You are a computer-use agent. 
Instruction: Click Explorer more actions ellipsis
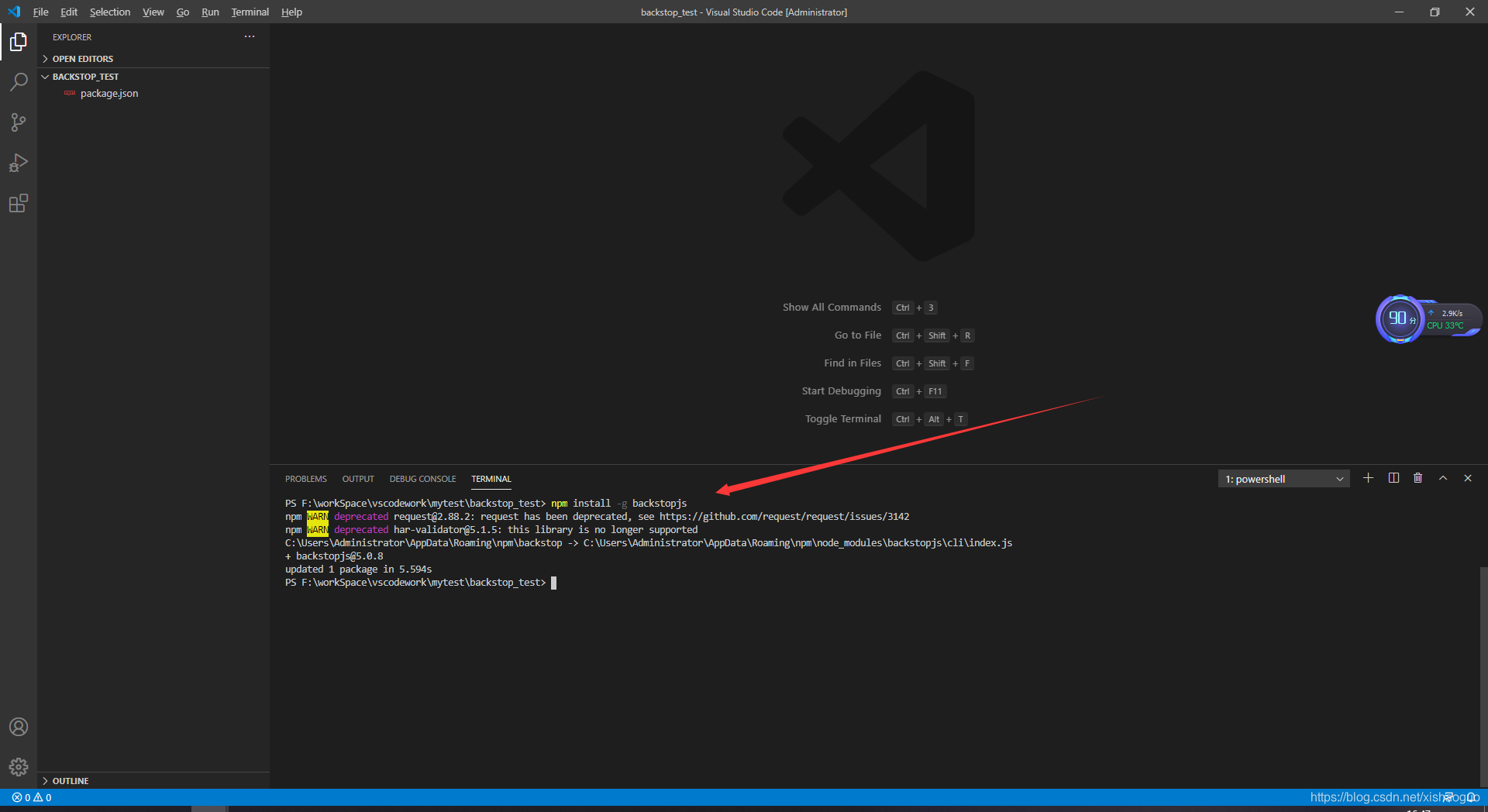250,36
